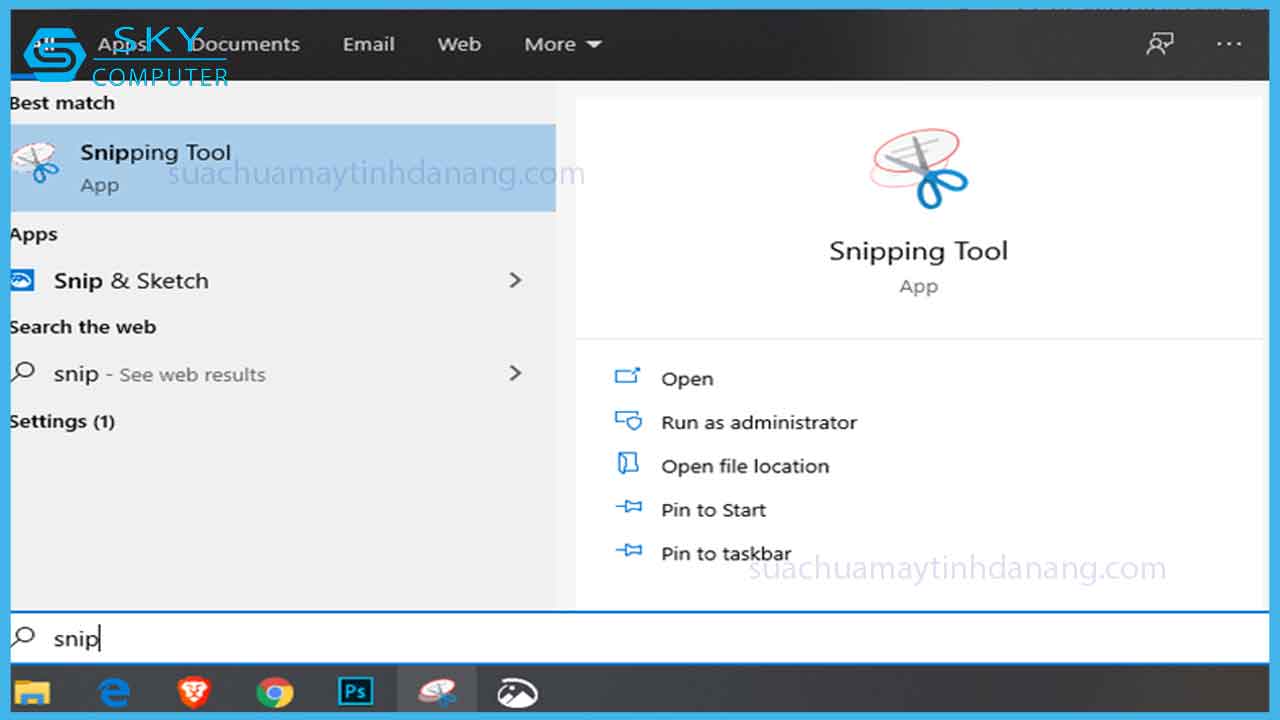Launch Google Chrome from taskbar
The height and width of the screenshot is (720, 1280).
click(275, 692)
